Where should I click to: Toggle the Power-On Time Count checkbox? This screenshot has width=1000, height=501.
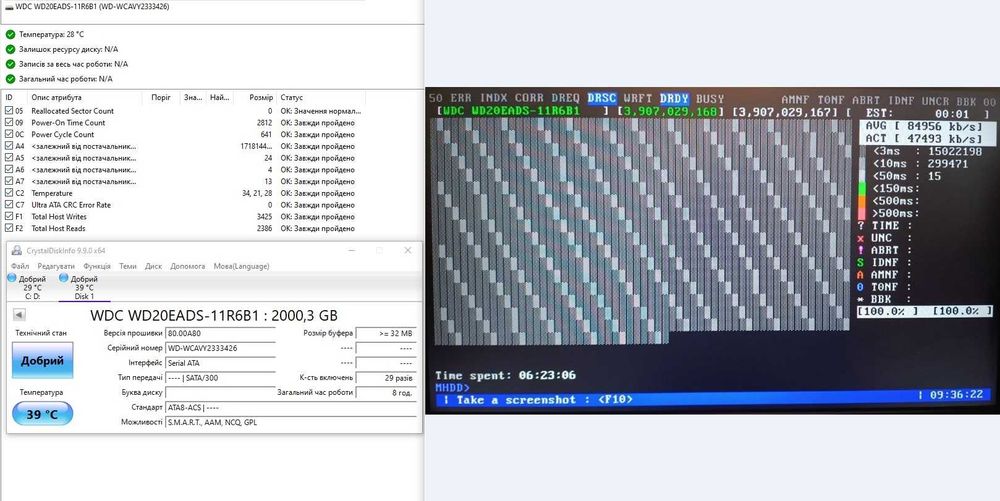tap(8, 122)
